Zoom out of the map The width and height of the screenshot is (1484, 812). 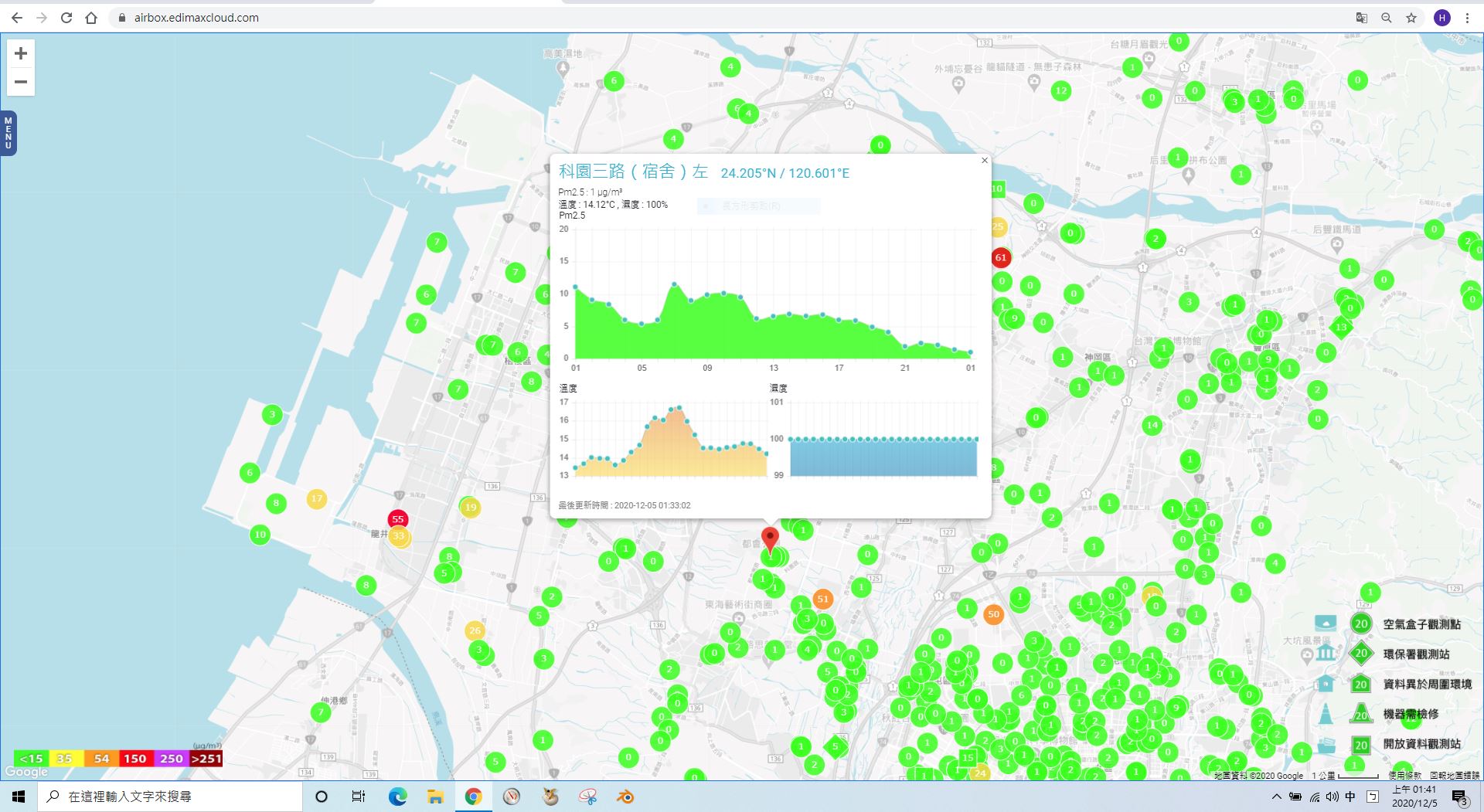click(x=21, y=82)
